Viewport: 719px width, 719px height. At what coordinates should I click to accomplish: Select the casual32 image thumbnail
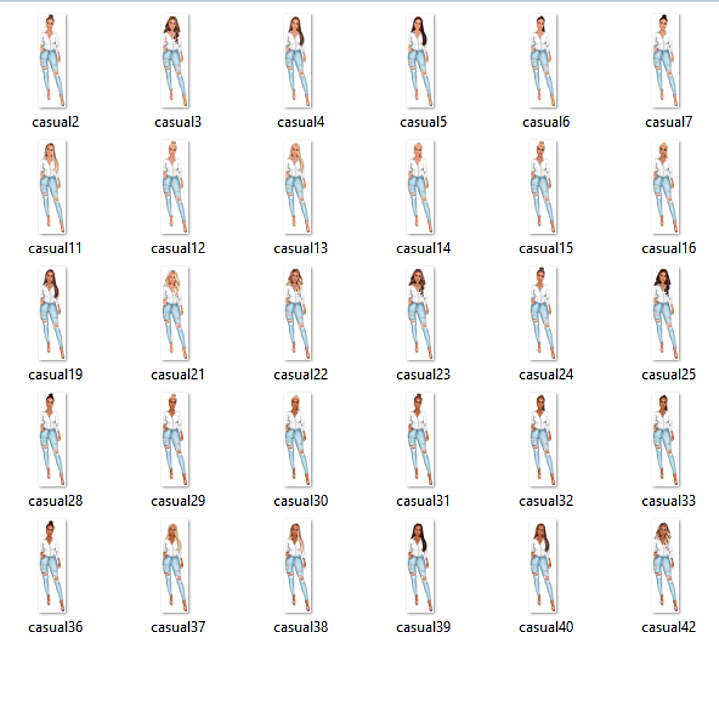(543, 440)
